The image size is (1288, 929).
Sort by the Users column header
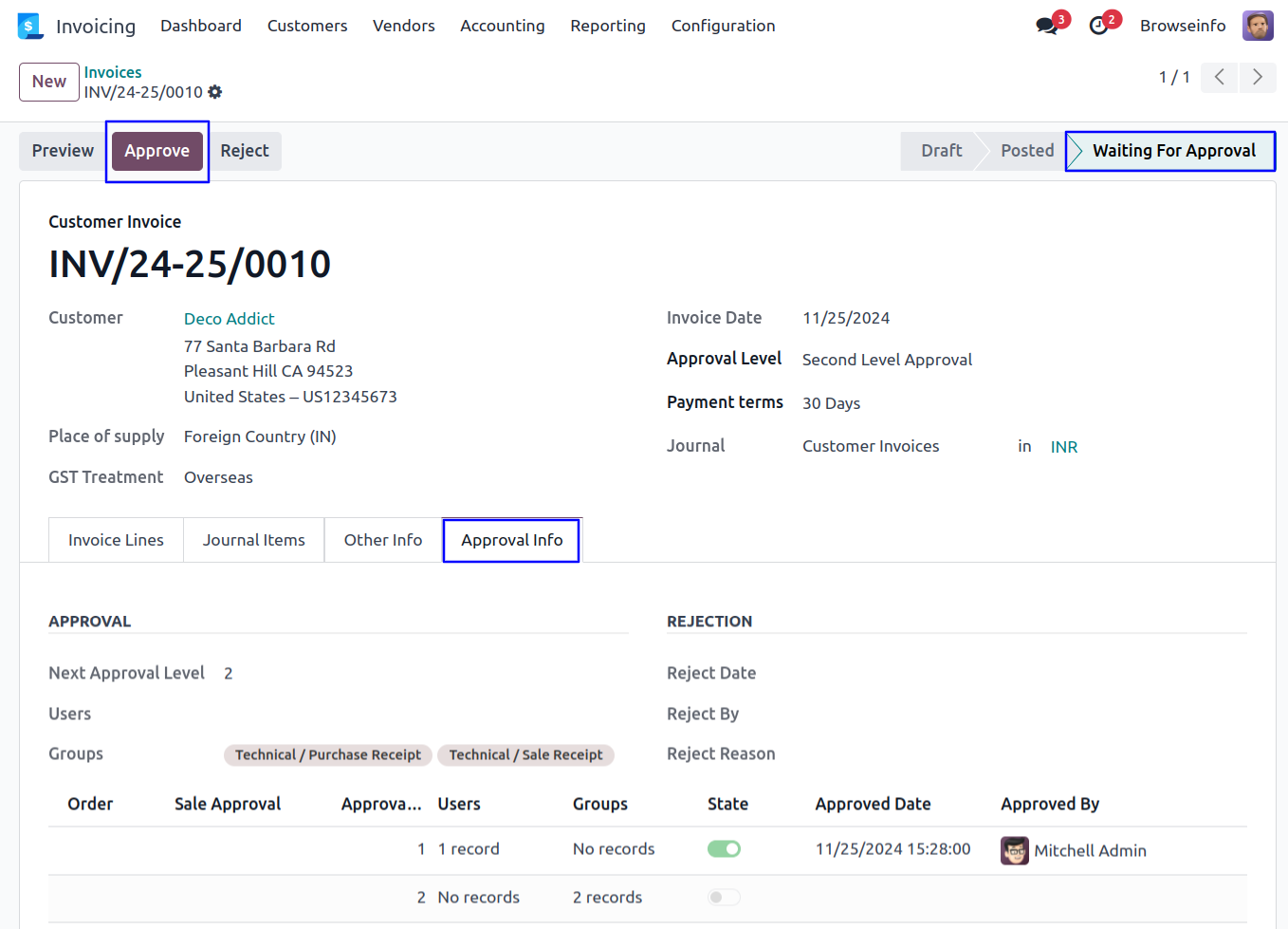[x=459, y=804]
